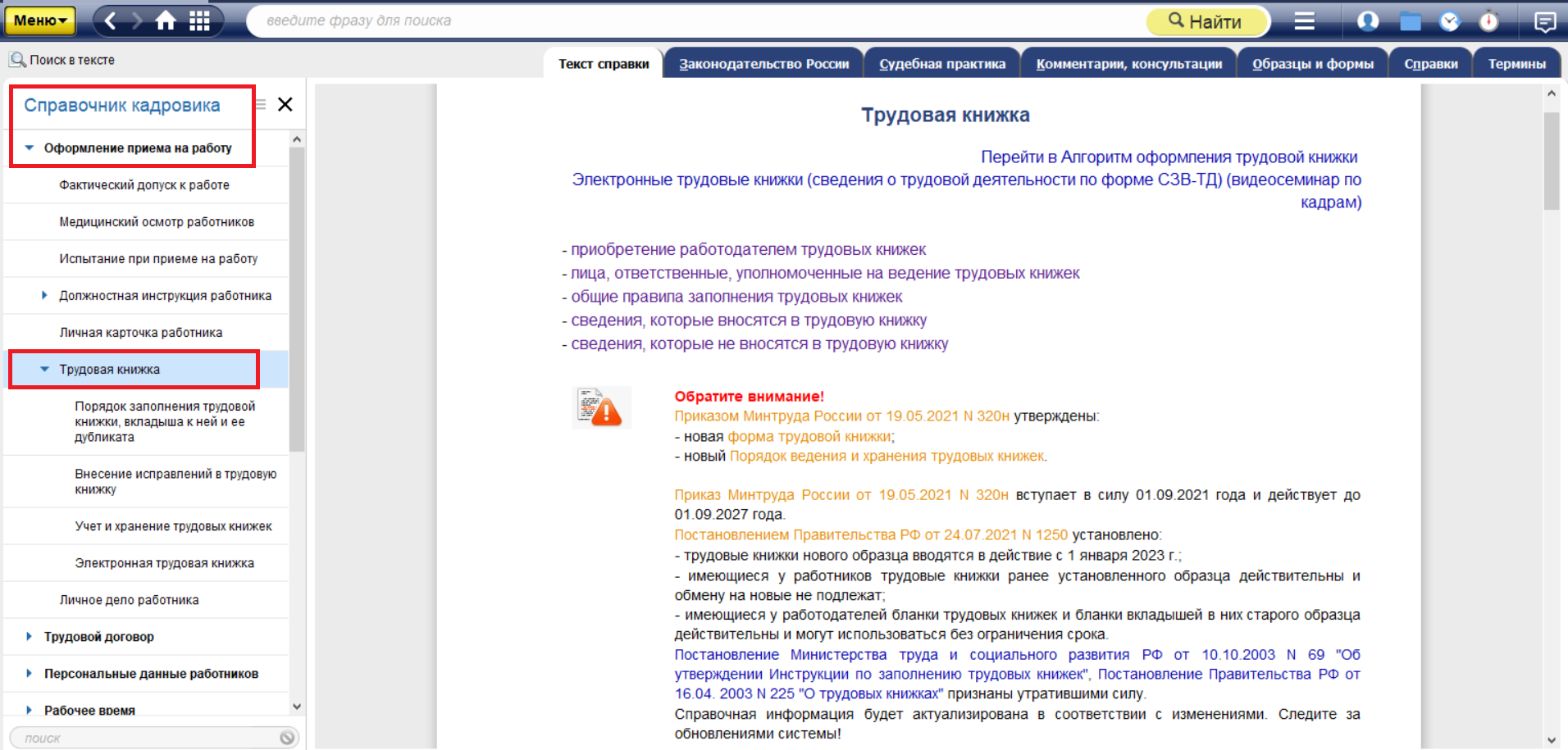Clear sidebar search with round icon

coord(287,738)
